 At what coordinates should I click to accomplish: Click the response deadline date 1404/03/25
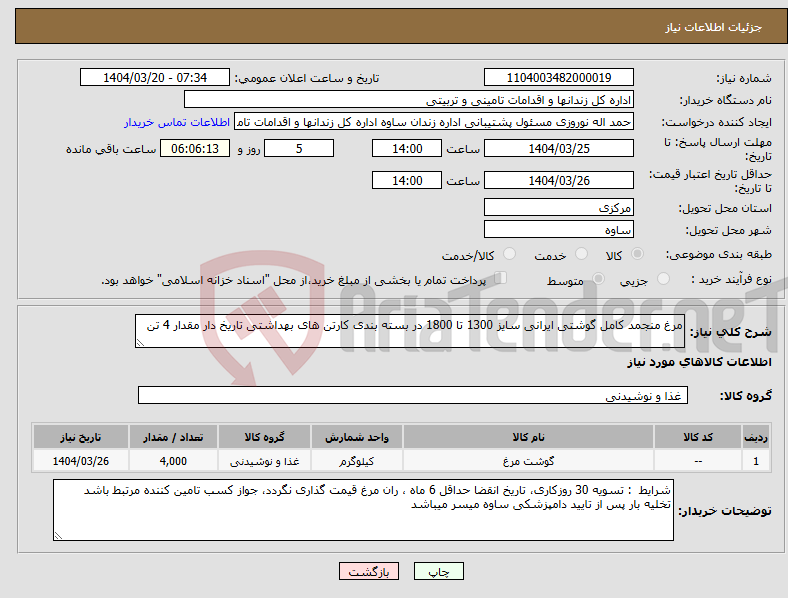tap(559, 148)
